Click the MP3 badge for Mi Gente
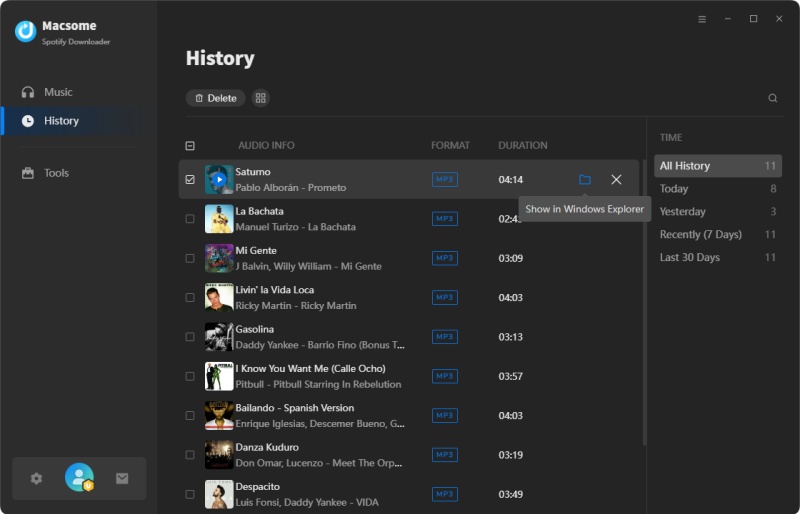The image size is (800, 514). (444, 258)
